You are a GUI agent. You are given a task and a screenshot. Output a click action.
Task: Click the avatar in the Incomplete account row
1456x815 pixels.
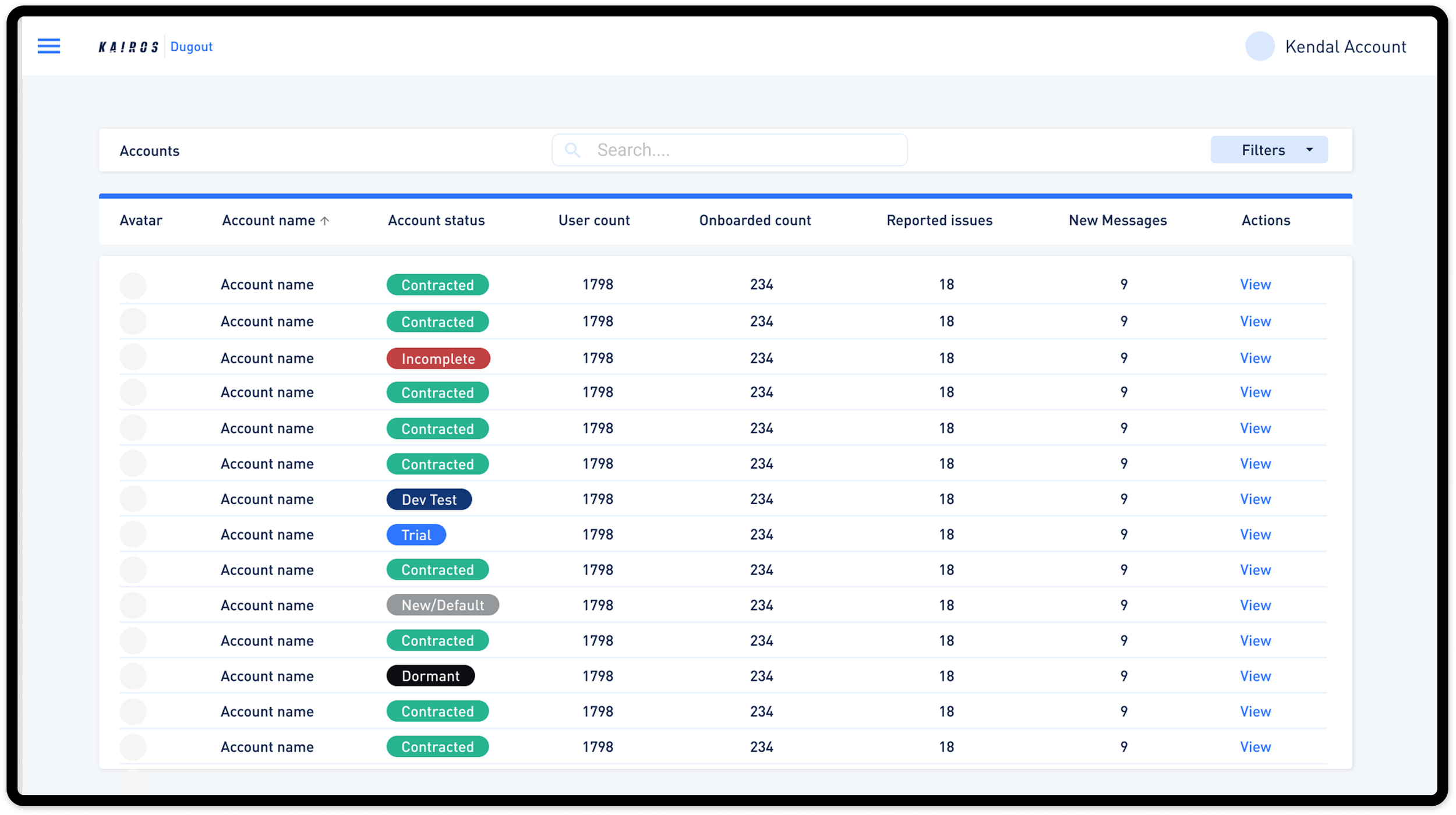coord(133,357)
